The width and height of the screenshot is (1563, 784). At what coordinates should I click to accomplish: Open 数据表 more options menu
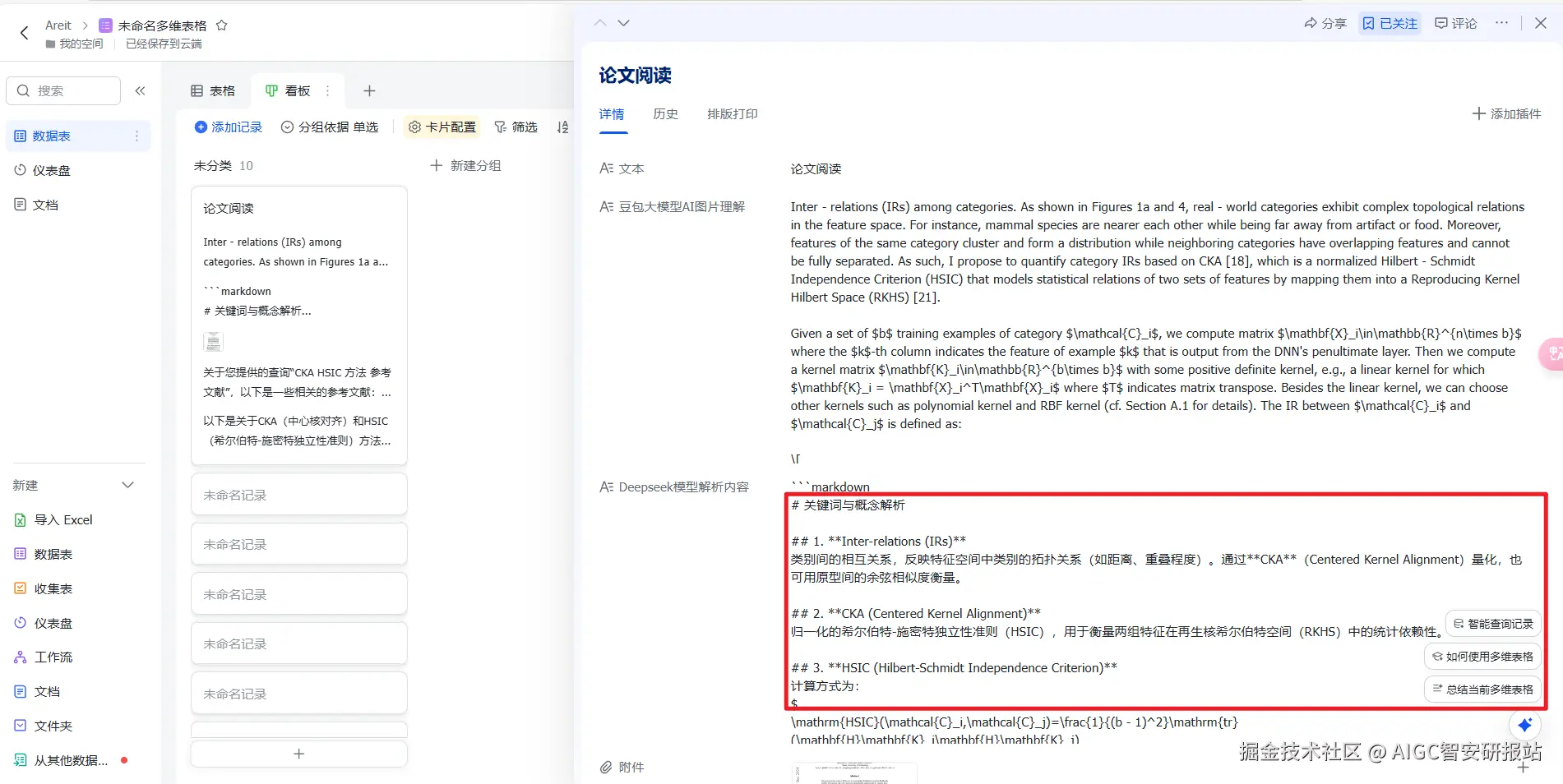tap(136, 136)
